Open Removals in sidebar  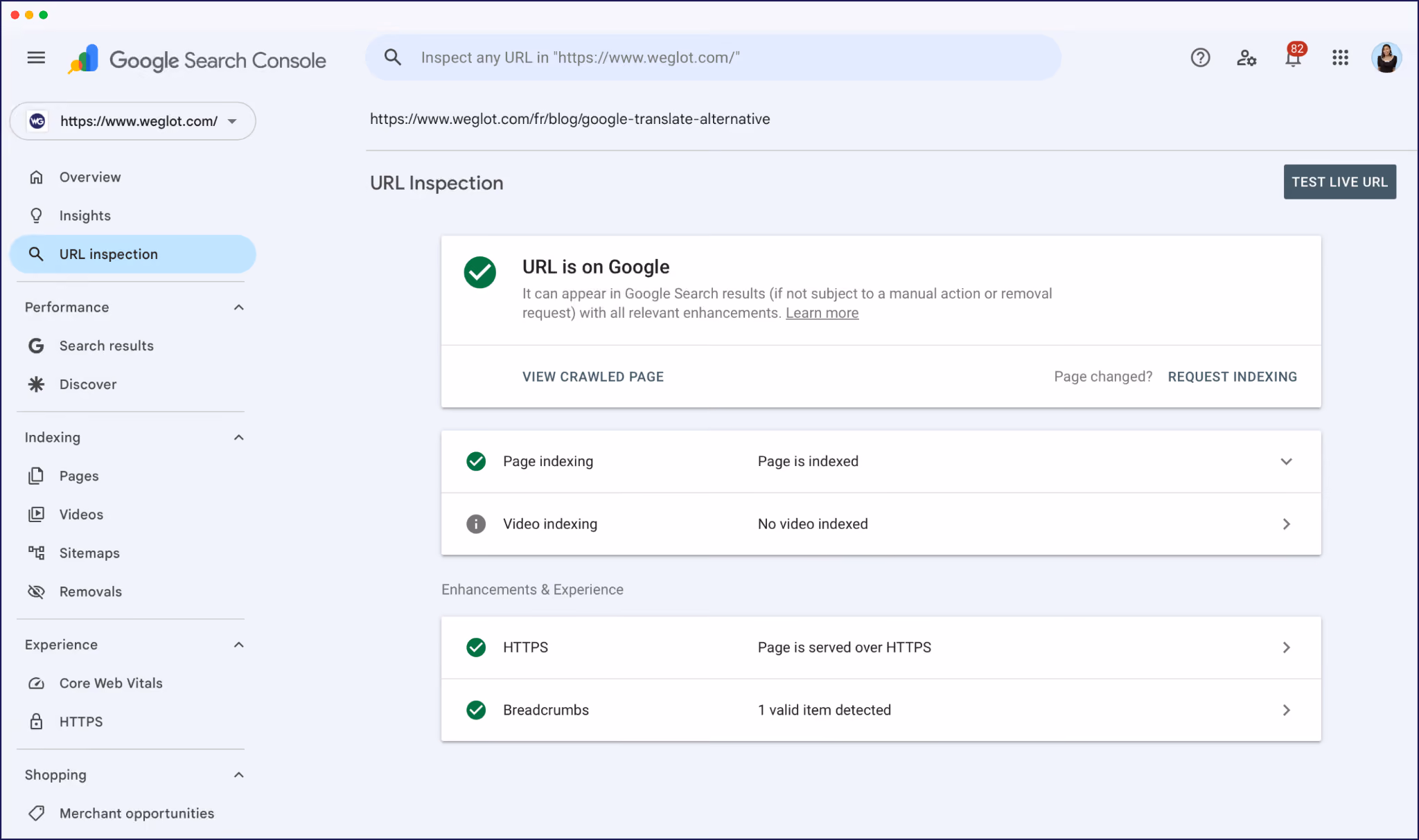[133, 591]
